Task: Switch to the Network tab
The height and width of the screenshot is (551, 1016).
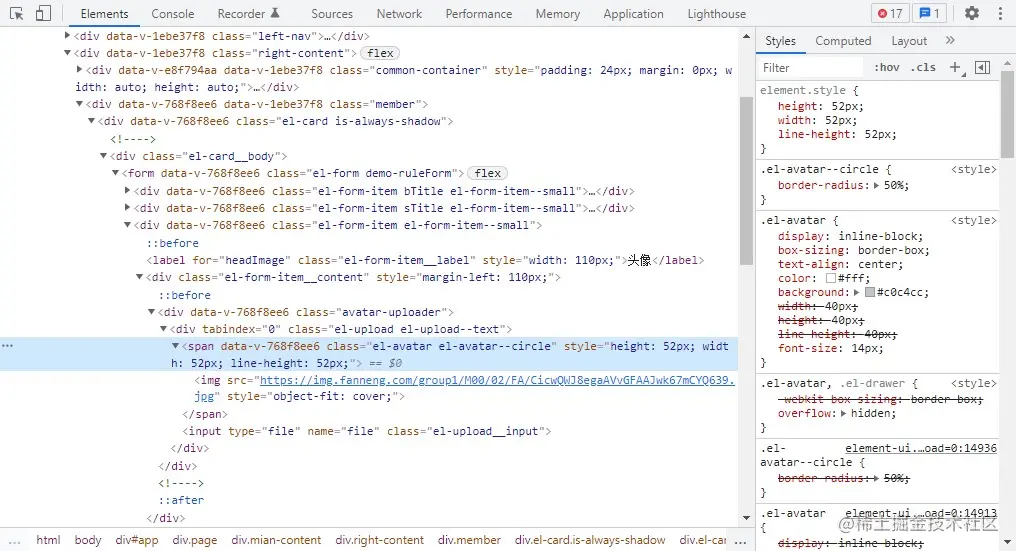Action: tap(399, 14)
